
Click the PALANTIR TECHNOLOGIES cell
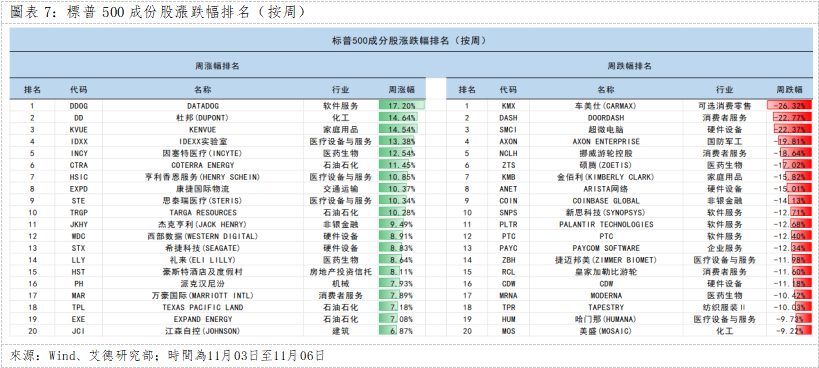[605, 224]
